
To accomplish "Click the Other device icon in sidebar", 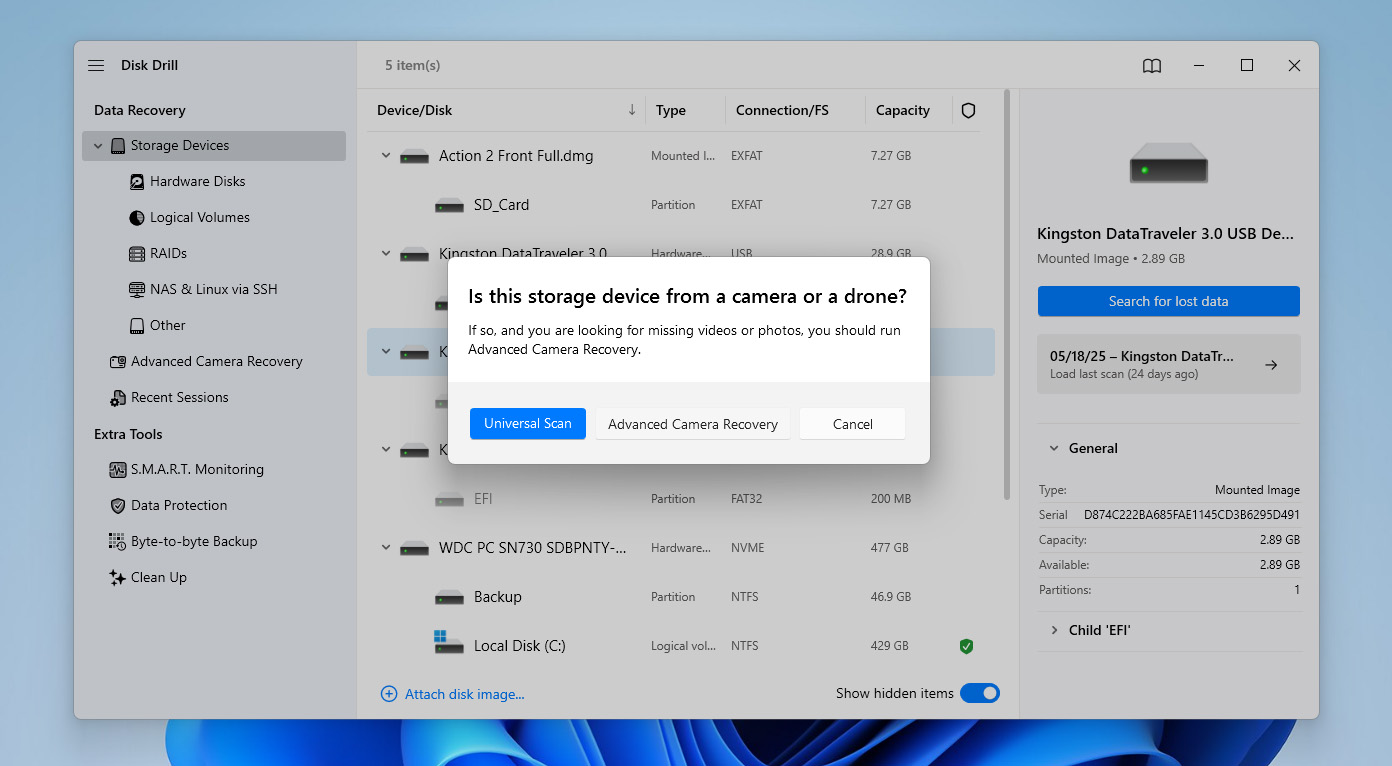I will 137,325.
